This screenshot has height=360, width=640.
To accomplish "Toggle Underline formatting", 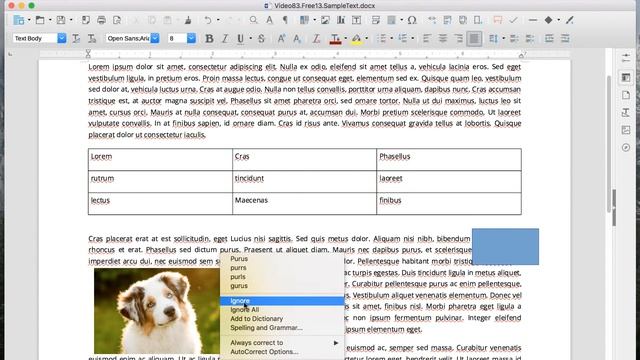I will pyautogui.click(x=240, y=38).
